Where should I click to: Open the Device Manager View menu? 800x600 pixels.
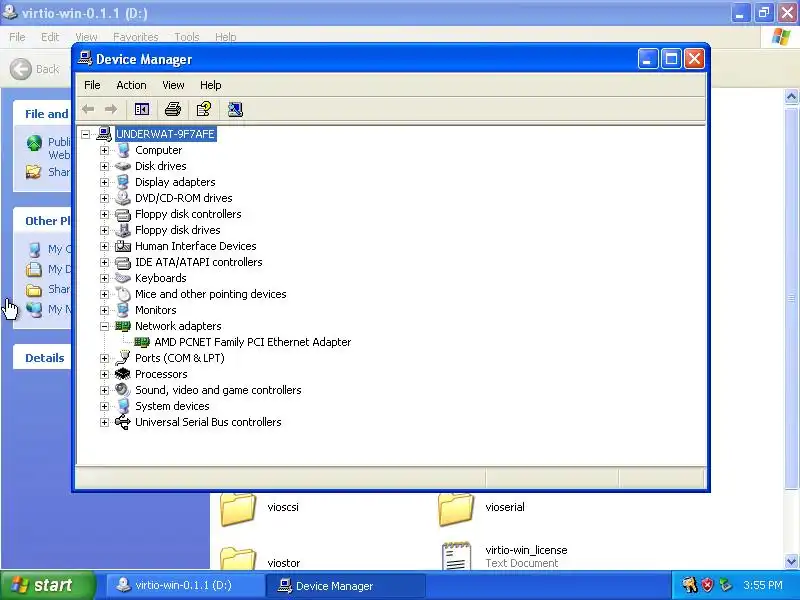coord(173,85)
